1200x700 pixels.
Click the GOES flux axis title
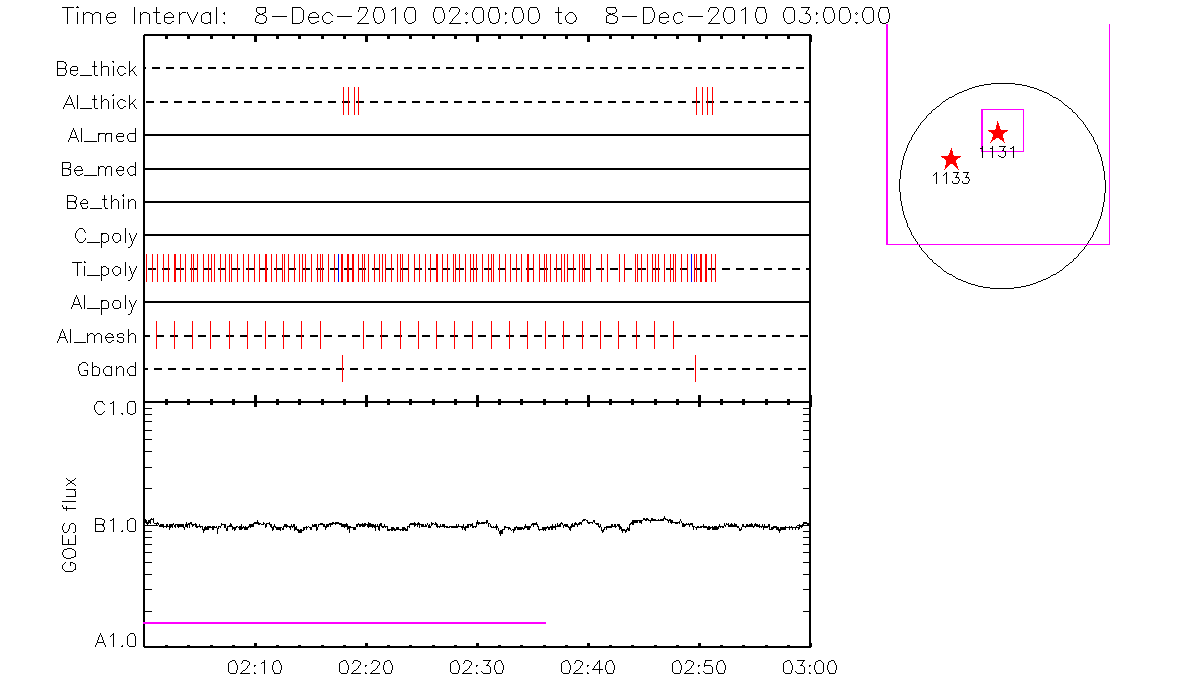[70, 525]
